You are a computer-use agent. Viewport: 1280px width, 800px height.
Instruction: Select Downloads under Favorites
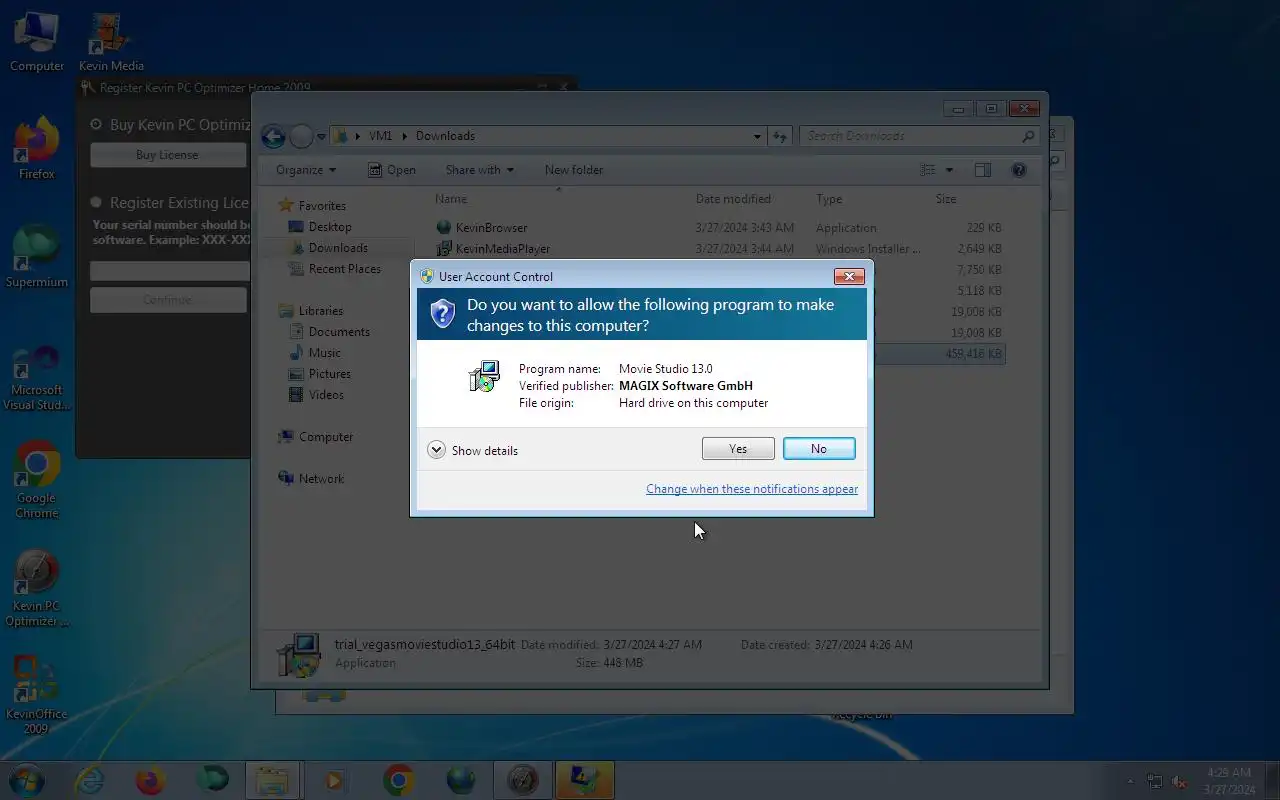[x=338, y=248]
